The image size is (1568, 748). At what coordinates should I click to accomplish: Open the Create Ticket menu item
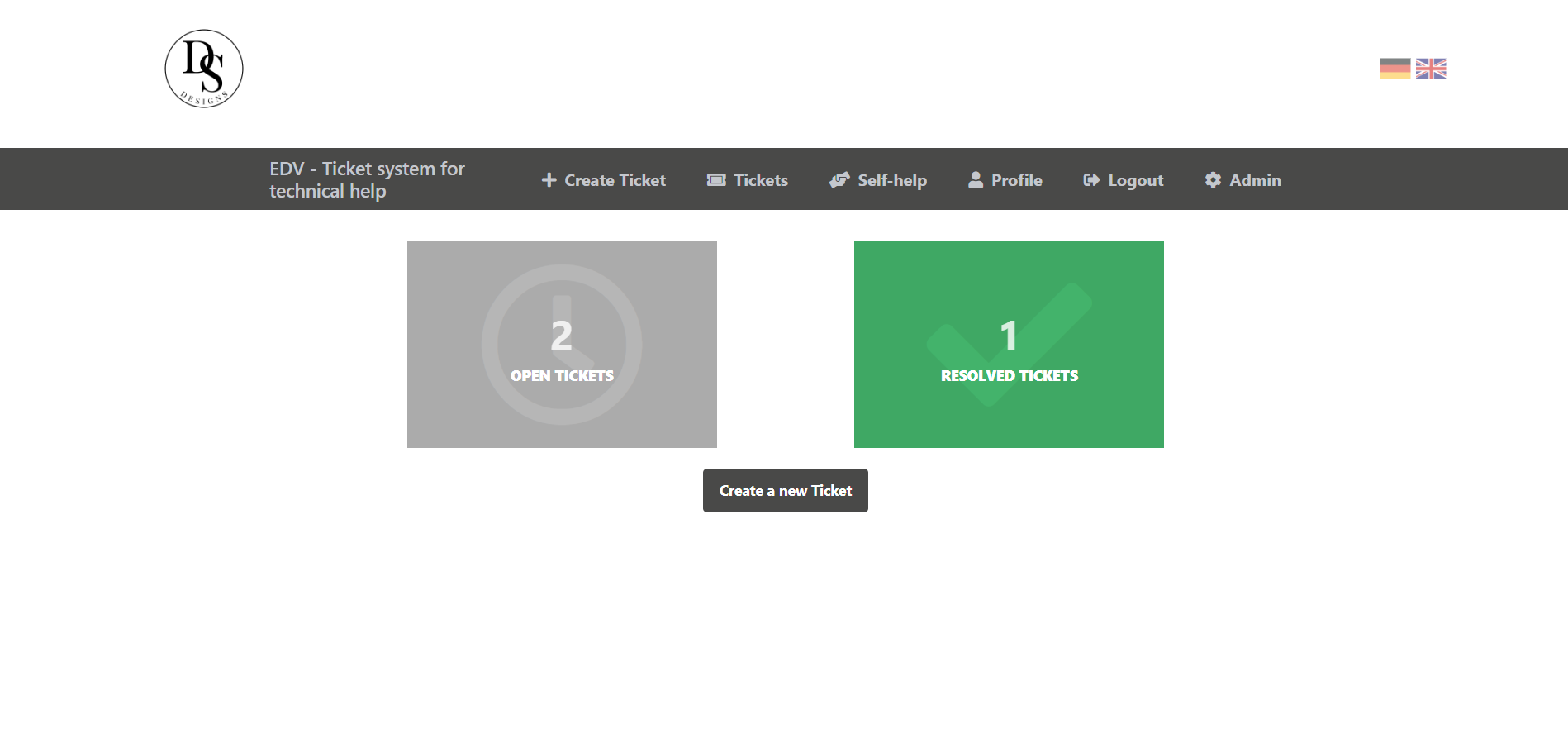(x=615, y=180)
